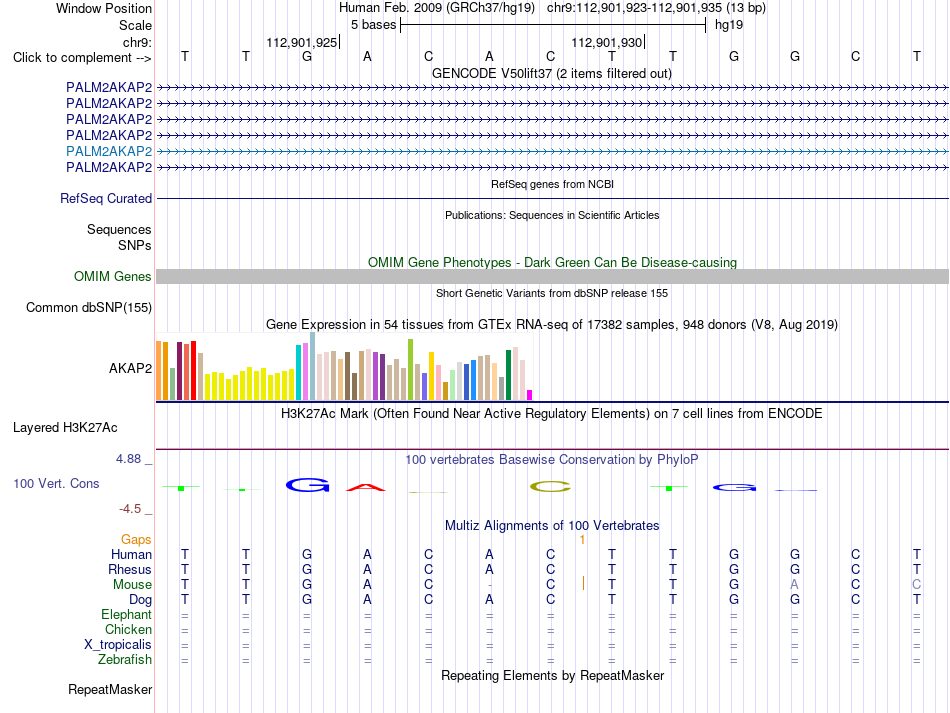Click the X_tropicalis species label
The height and width of the screenshot is (713, 950).
pos(118,645)
